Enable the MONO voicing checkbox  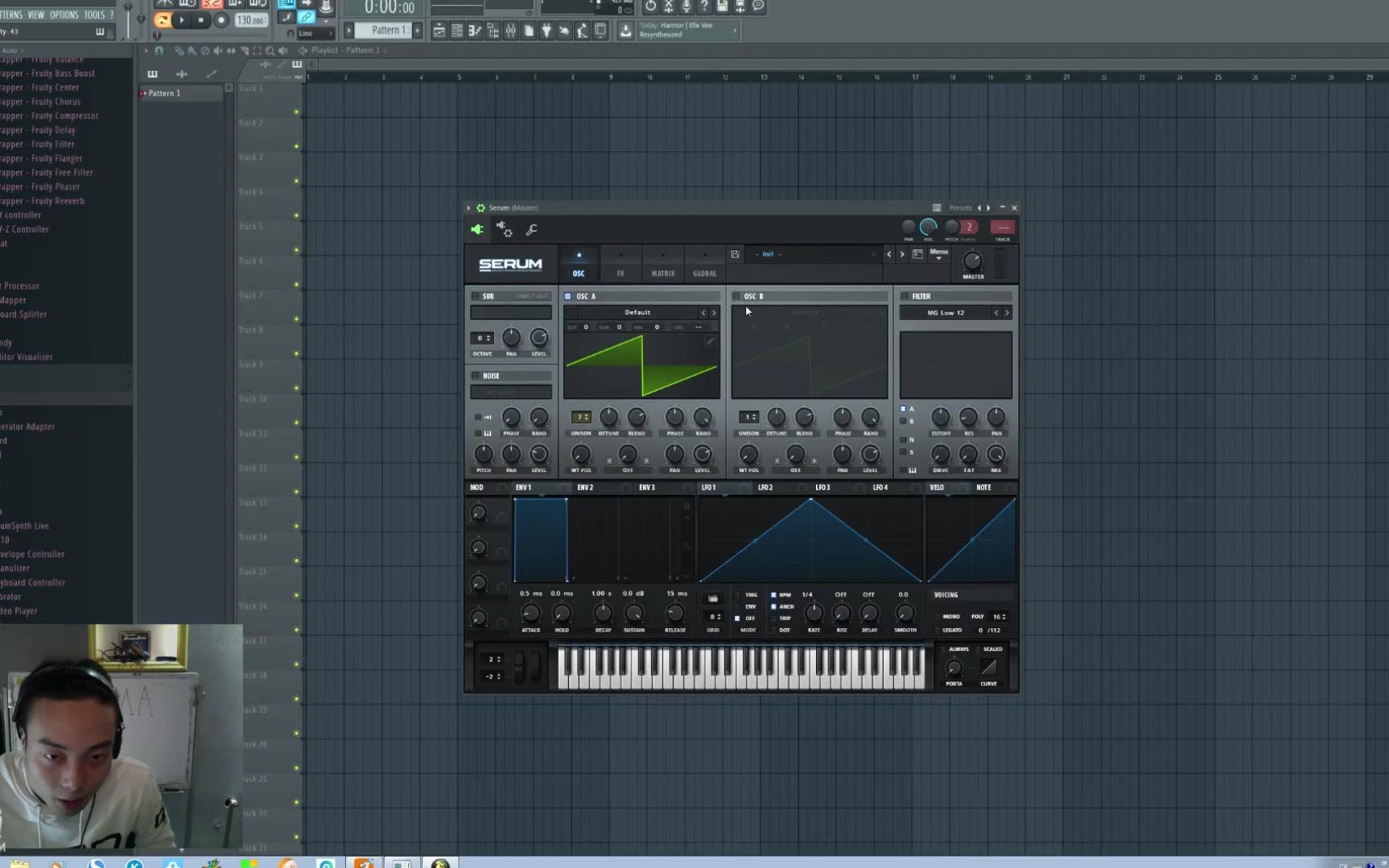click(938, 616)
